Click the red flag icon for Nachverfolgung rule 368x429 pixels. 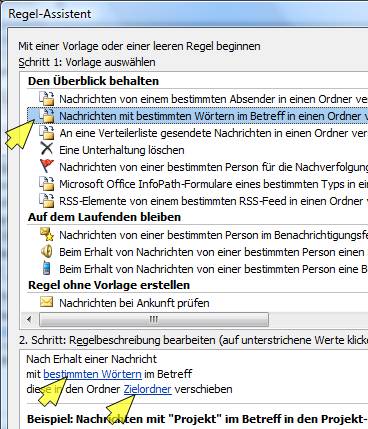[x=47, y=166]
